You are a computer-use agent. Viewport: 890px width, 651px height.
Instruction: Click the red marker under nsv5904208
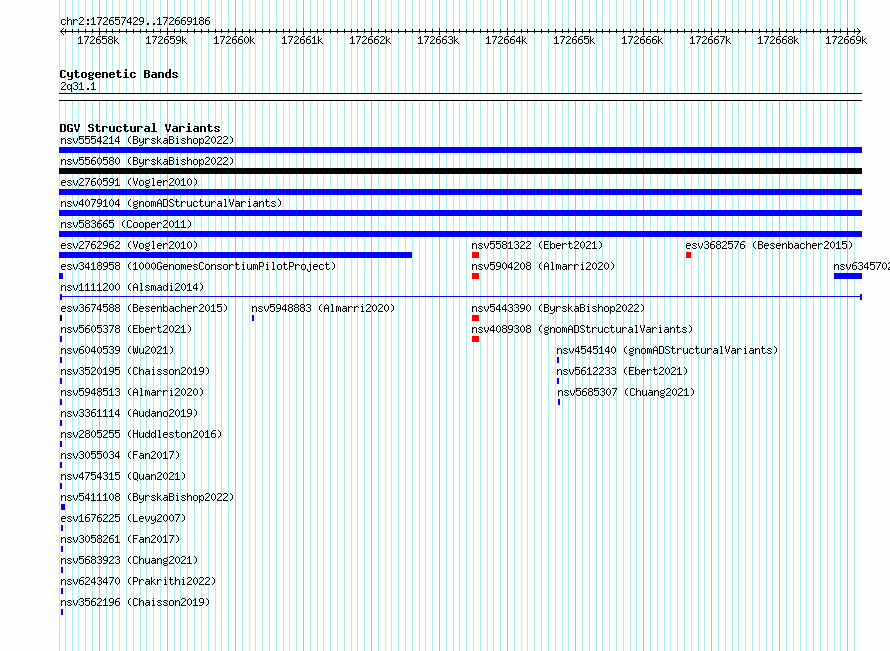476,276
